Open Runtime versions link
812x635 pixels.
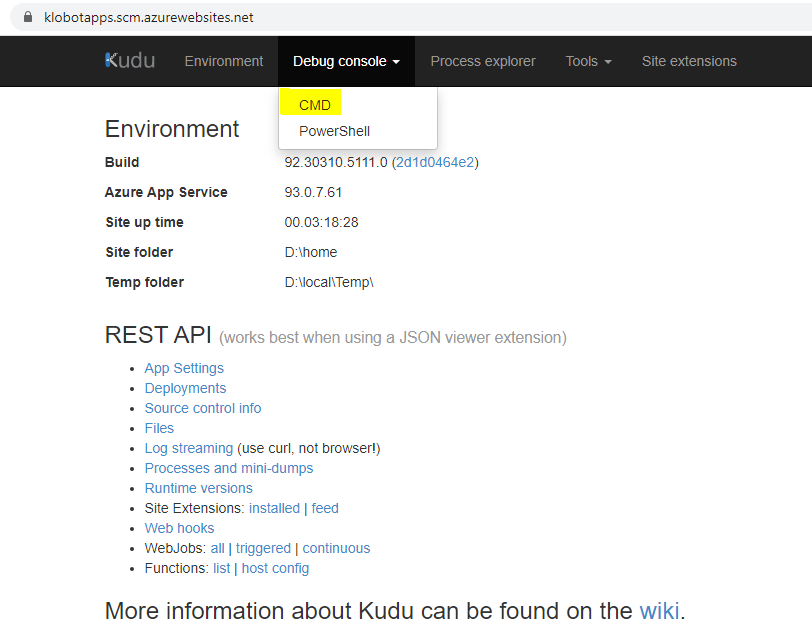tap(198, 488)
